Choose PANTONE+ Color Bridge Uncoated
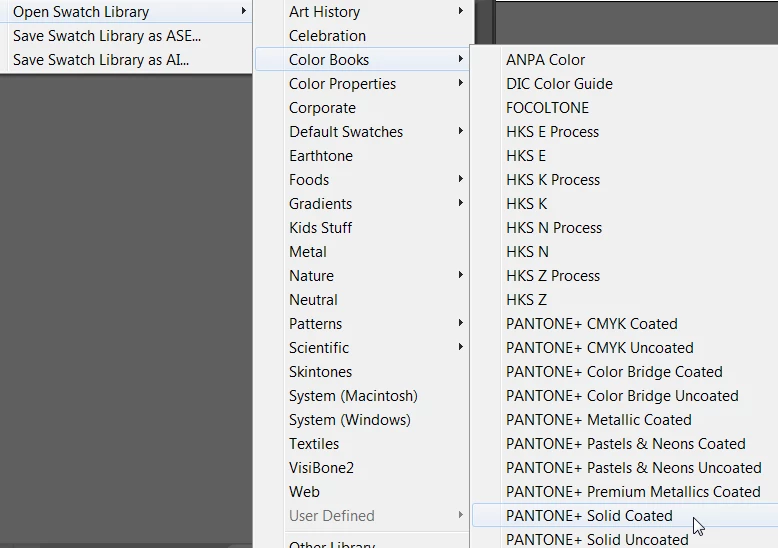The width and height of the screenshot is (778, 548). point(625,396)
